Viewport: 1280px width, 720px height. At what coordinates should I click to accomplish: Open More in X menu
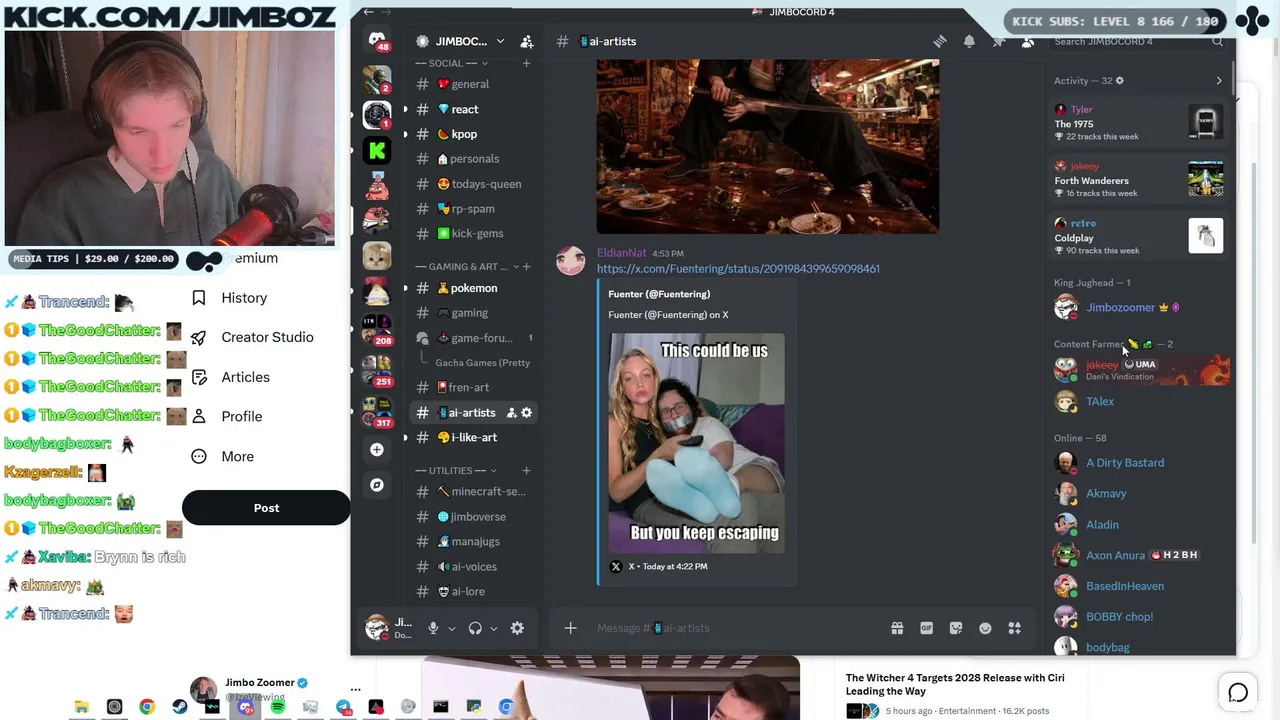pos(237,456)
